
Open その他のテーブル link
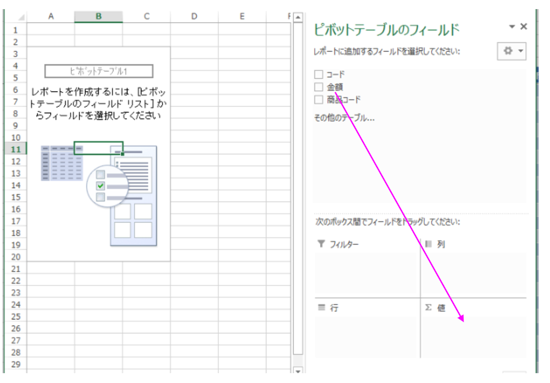point(344,118)
